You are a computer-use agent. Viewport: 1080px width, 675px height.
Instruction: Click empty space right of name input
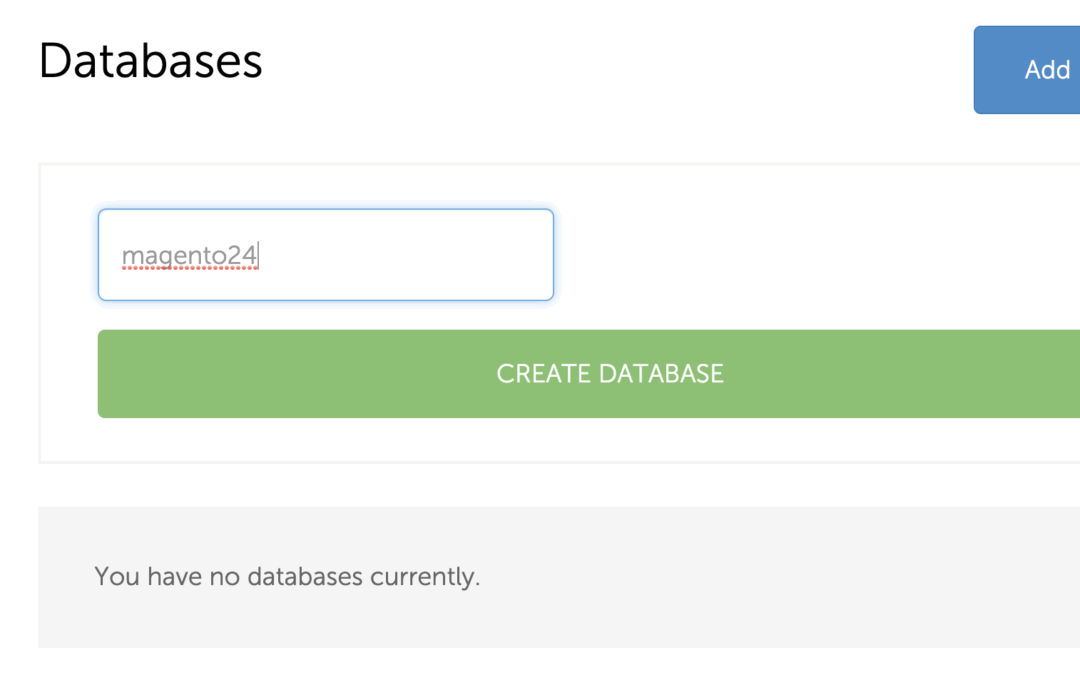tap(800, 255)
